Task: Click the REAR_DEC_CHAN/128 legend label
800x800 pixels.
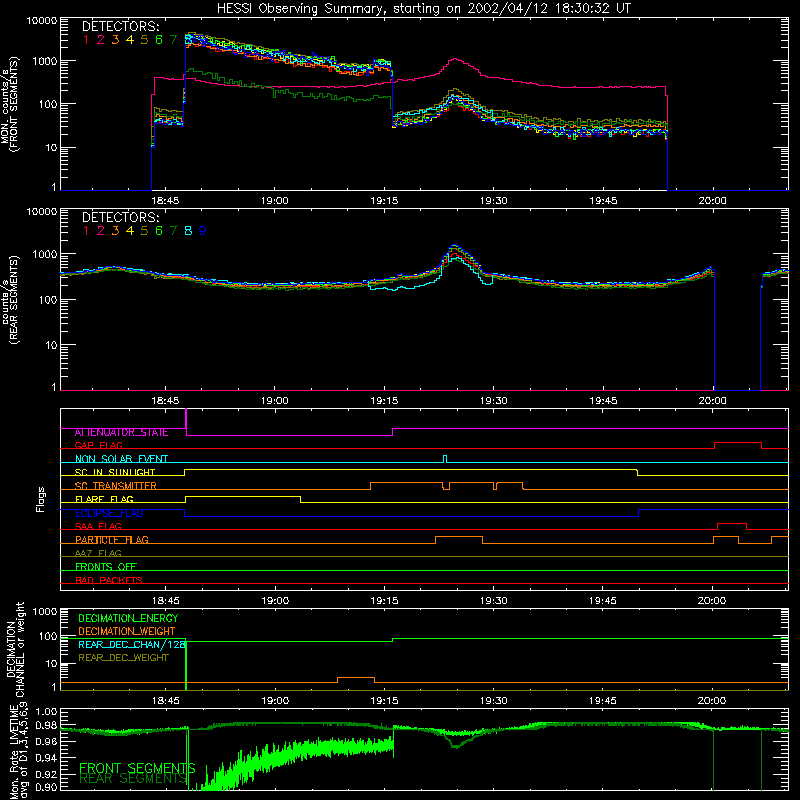Action: coord(132,645)
